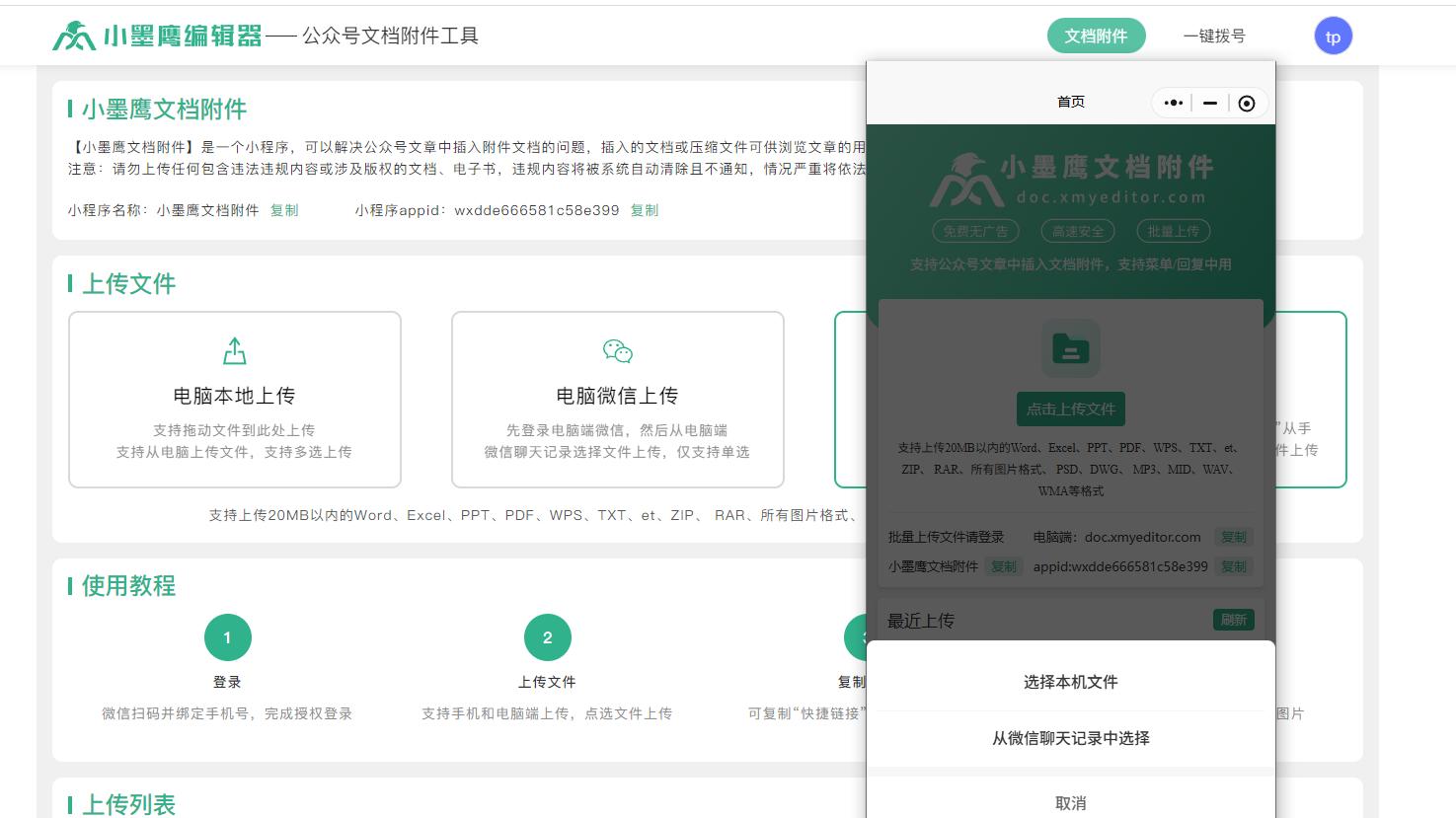Open mini-program three-dot menu
The width and height of the screenshot is (1456, 818).
tap(1173, 103)
